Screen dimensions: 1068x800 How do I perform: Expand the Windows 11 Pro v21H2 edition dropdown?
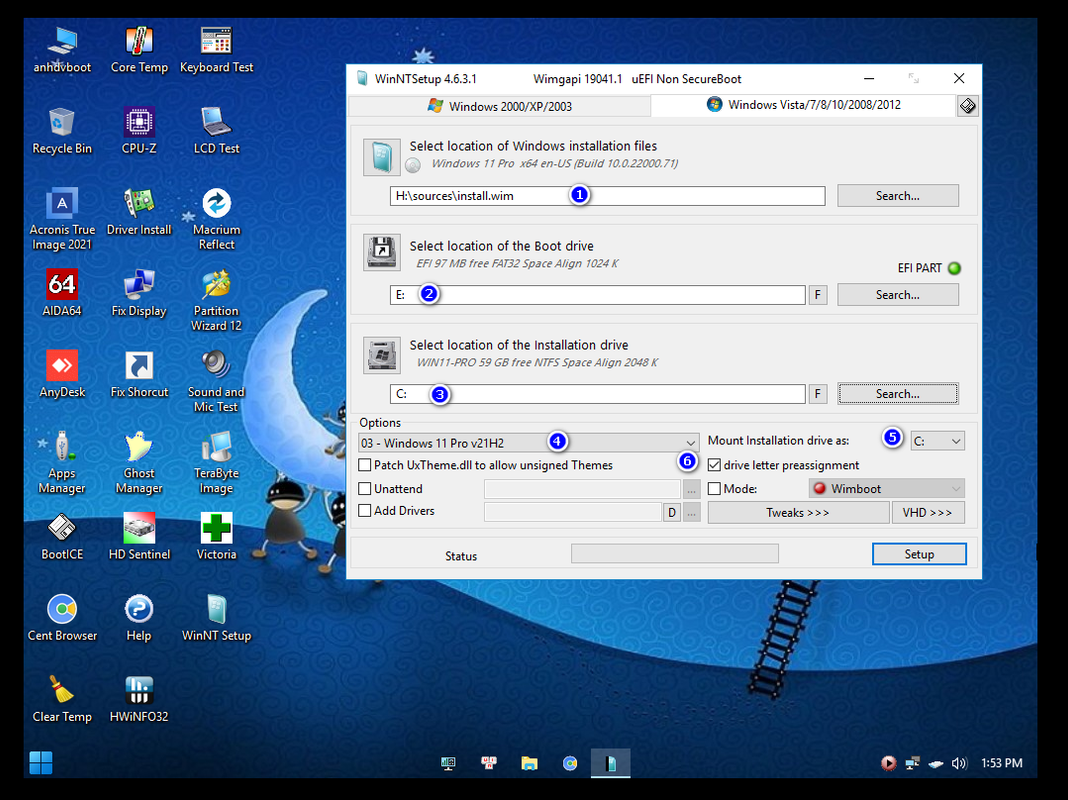pyautogui.click(x=529, y=443)
